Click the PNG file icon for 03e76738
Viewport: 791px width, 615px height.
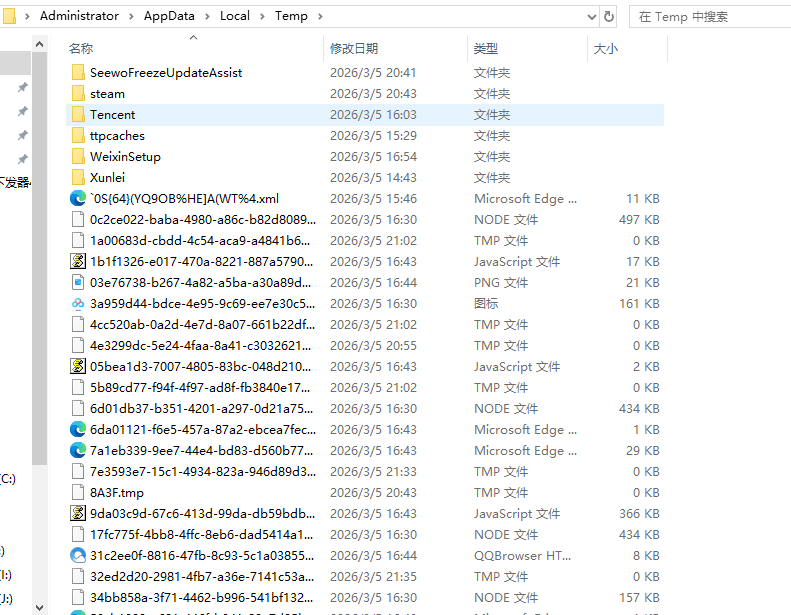click(x=78, y=283)
